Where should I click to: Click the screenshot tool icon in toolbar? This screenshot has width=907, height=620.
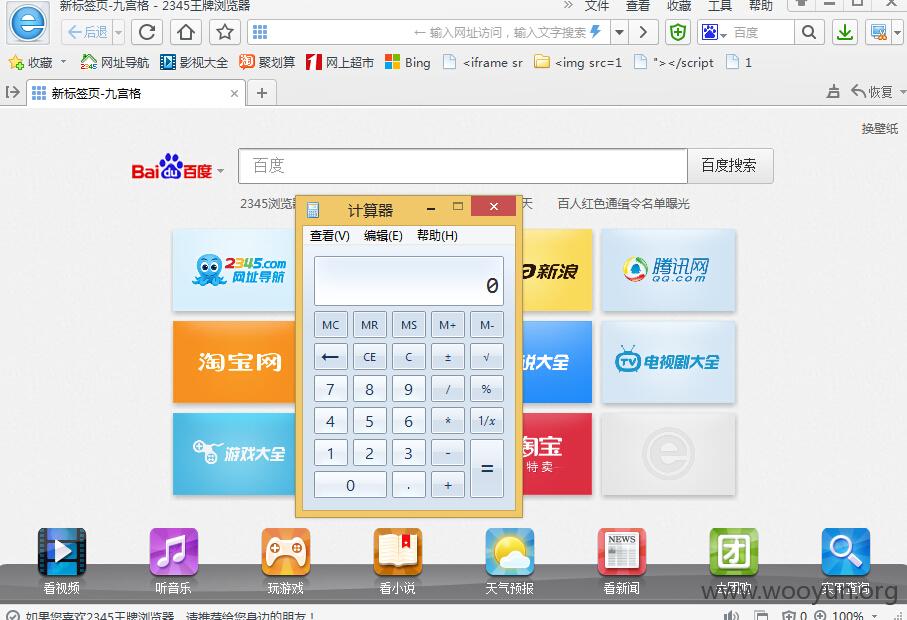pyautogui.click(x=879, y=32)
